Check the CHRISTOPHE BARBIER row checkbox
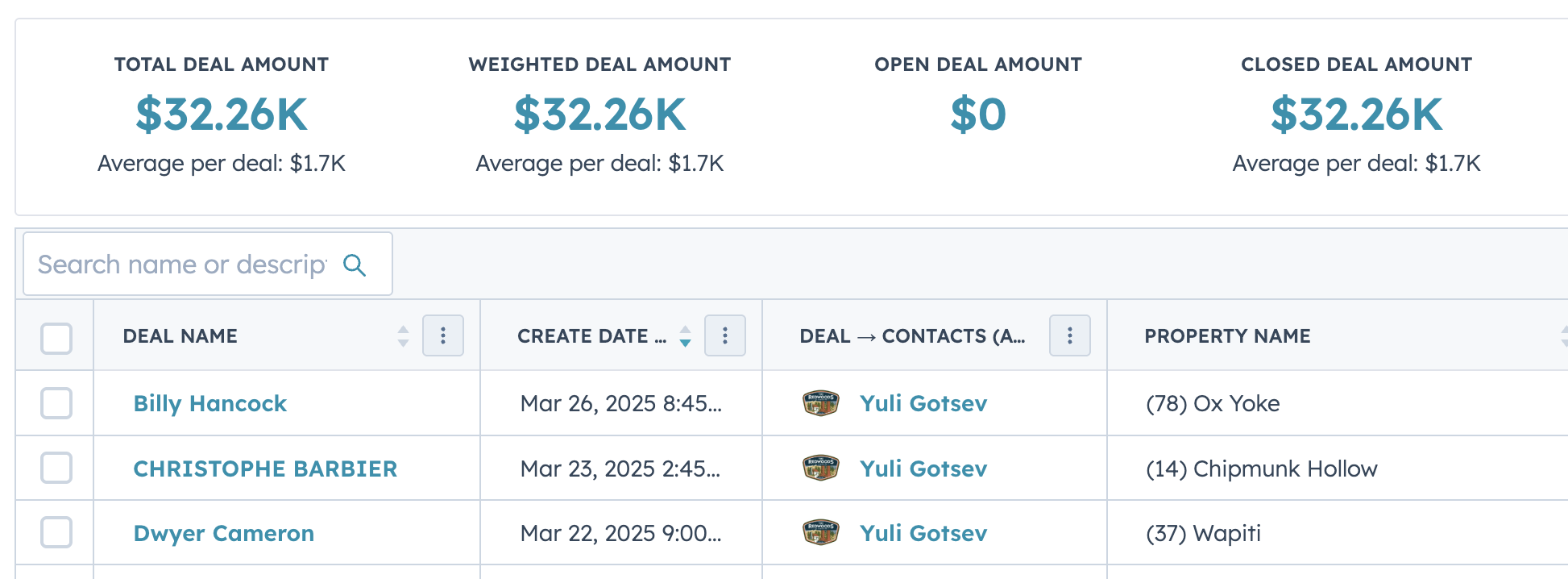This screenshot has height=579, width=1568. coord(56,468)
